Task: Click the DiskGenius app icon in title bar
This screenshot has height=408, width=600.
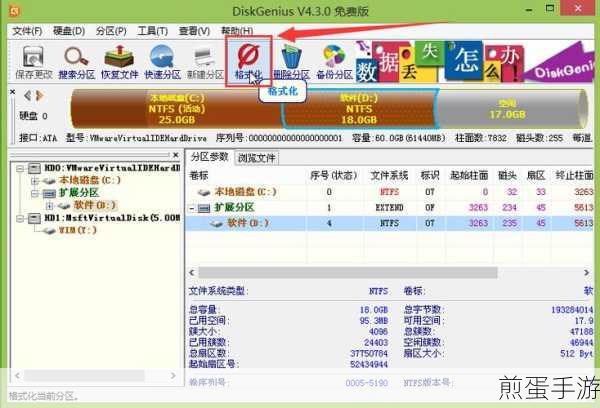Action: tap(14, 11)
